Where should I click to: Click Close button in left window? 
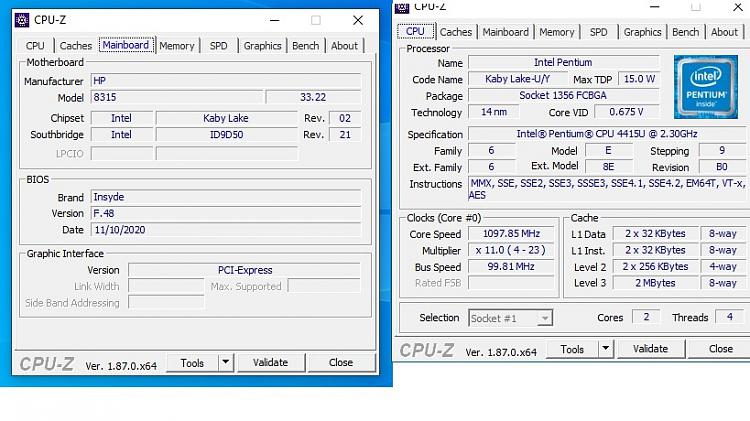[341, 363]
